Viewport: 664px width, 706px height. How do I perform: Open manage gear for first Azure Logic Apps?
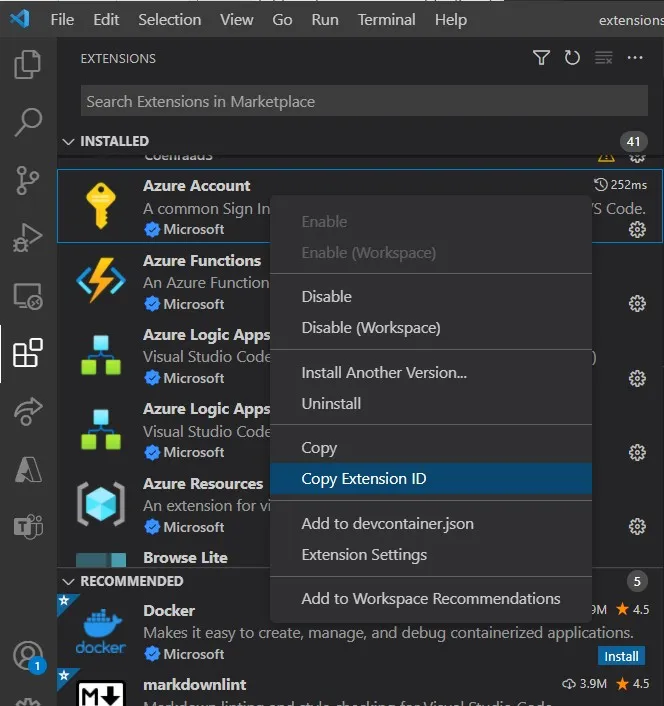point(637,378)
